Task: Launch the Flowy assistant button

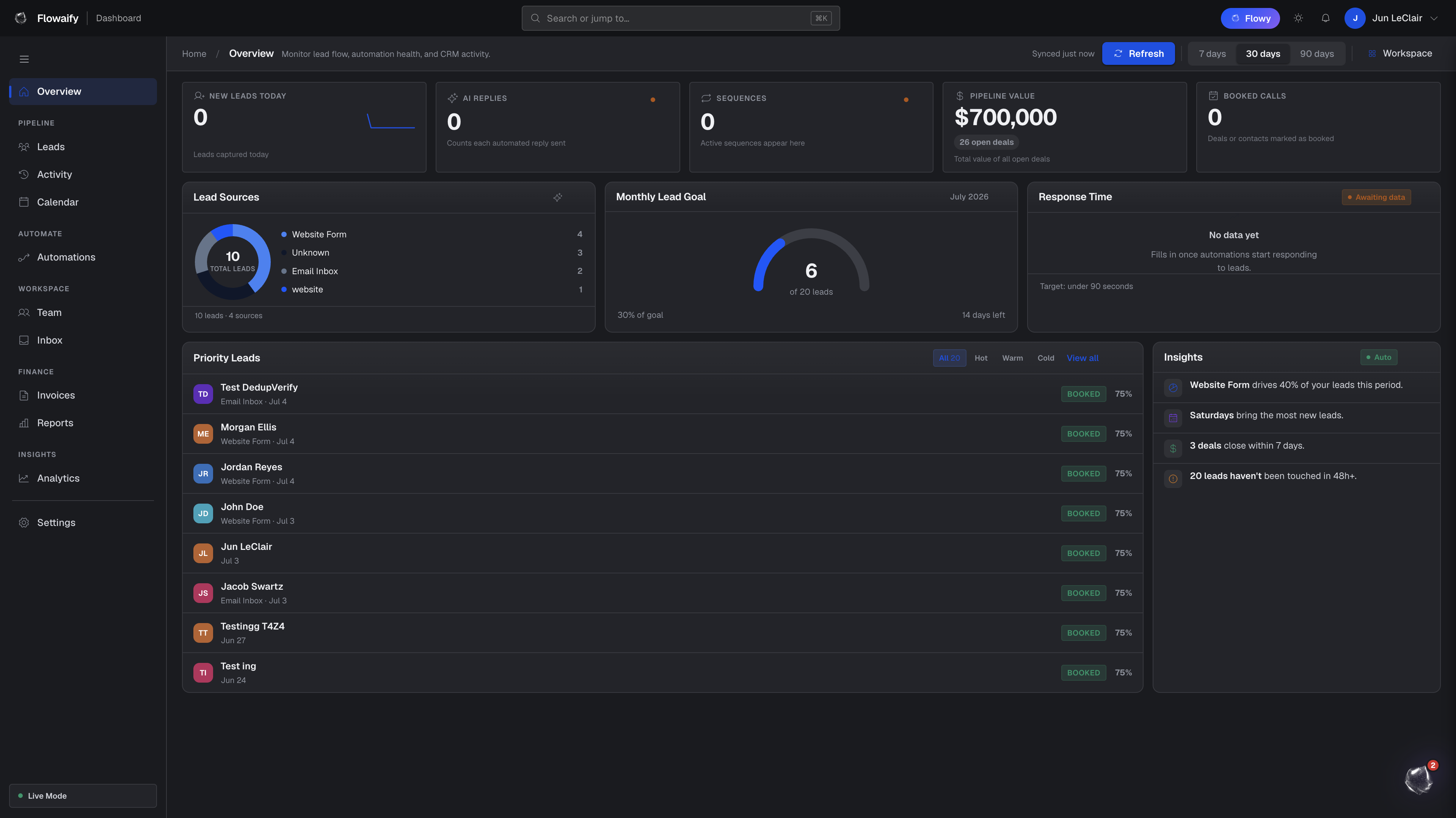Action: point(1250,18)
